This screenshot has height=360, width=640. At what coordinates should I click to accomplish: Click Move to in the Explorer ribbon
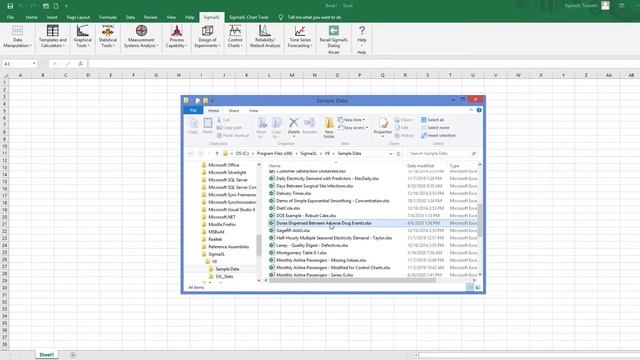[261, 127]
